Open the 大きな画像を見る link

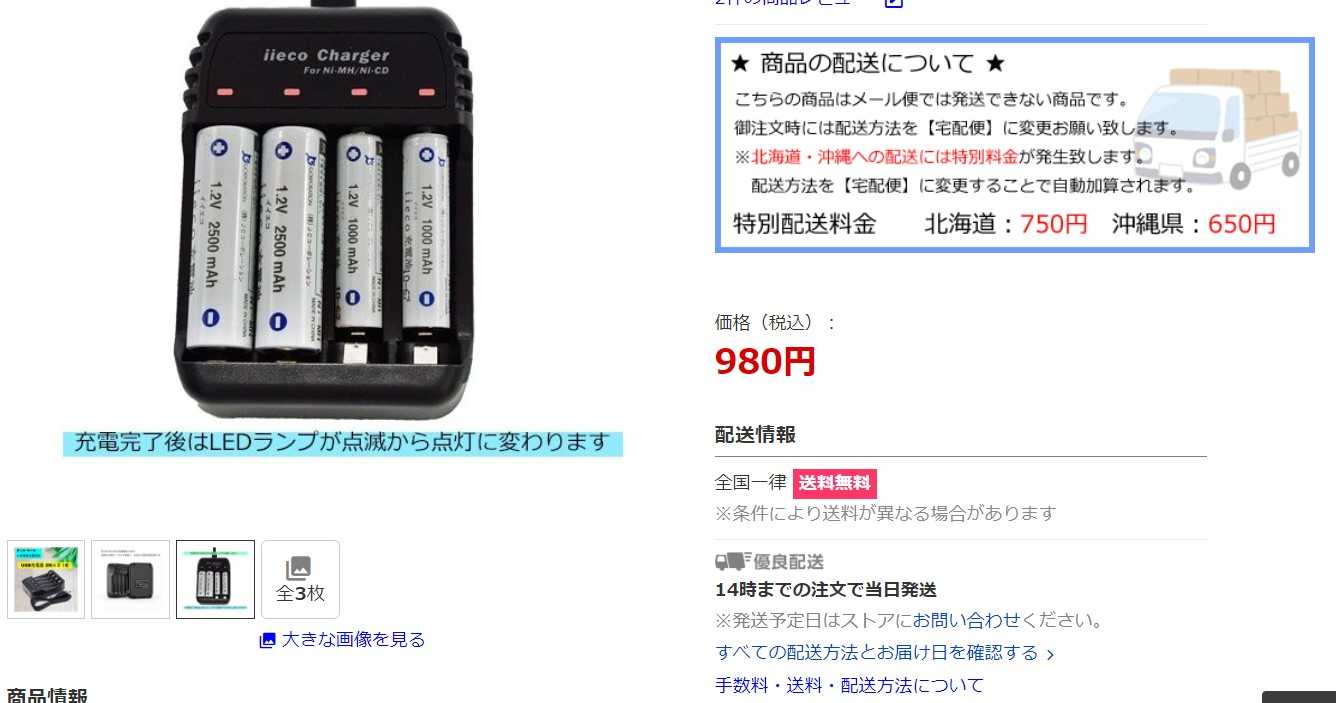(x=353, y=640)
